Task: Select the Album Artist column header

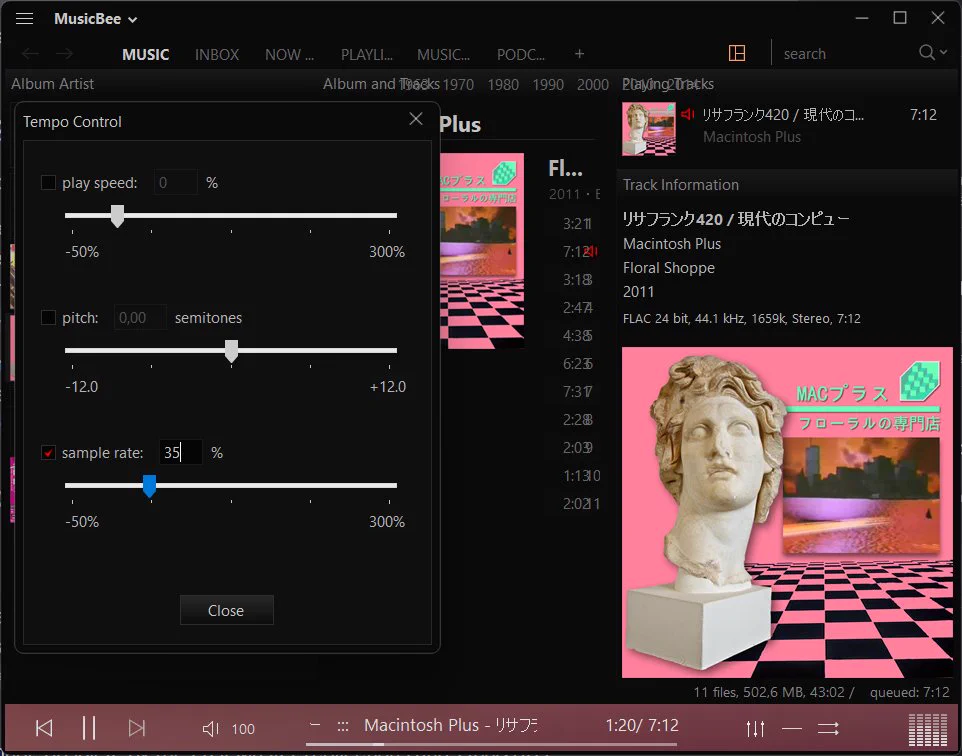Action: tap(53, 83)
